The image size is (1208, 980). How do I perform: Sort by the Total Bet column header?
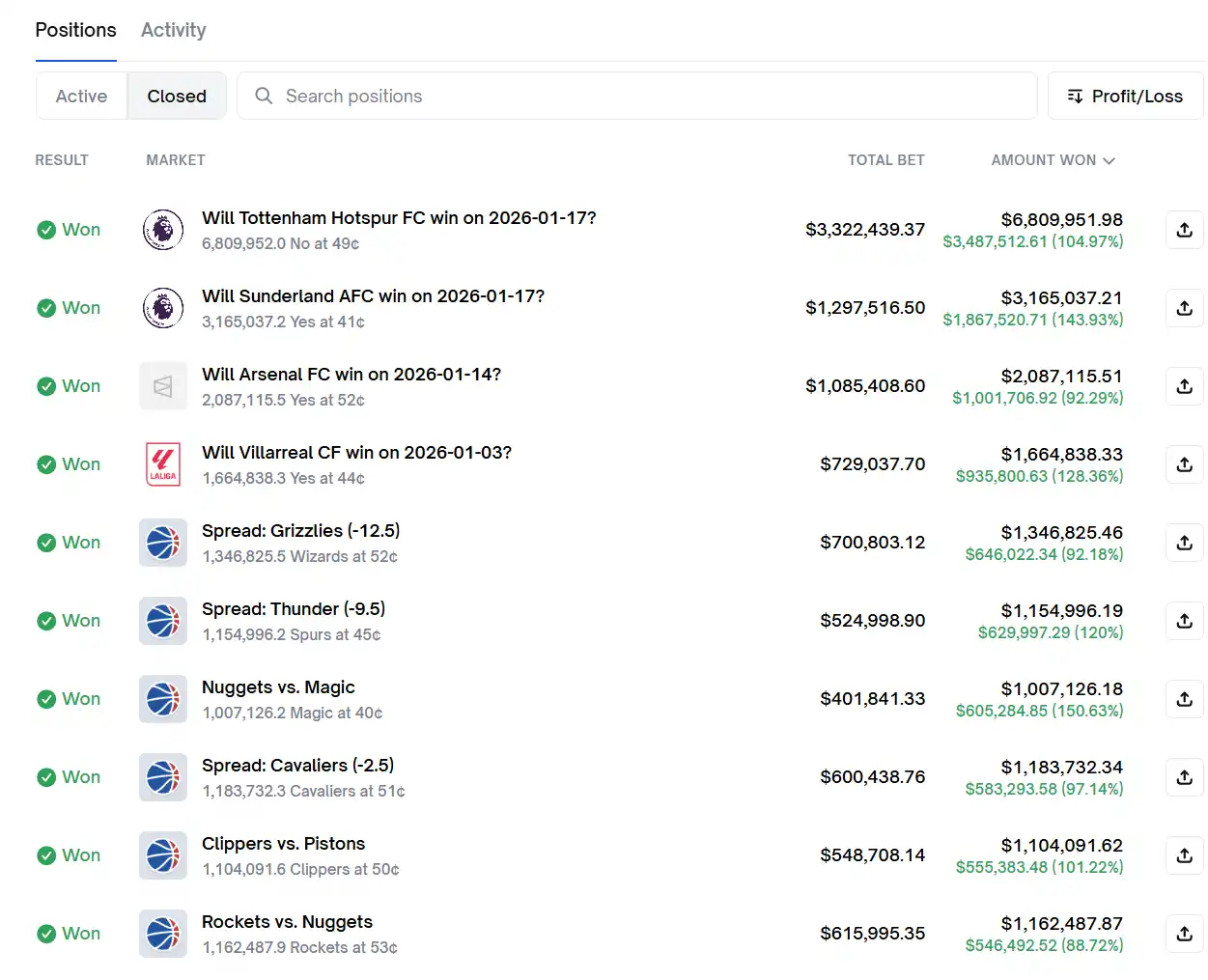click(x=885, y=160)
